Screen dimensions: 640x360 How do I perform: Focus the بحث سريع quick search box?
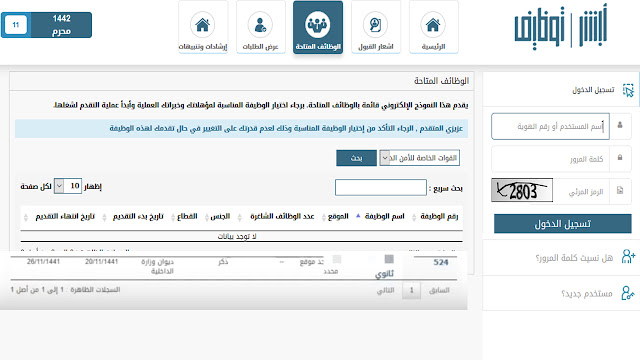click(x=380, y=187)
